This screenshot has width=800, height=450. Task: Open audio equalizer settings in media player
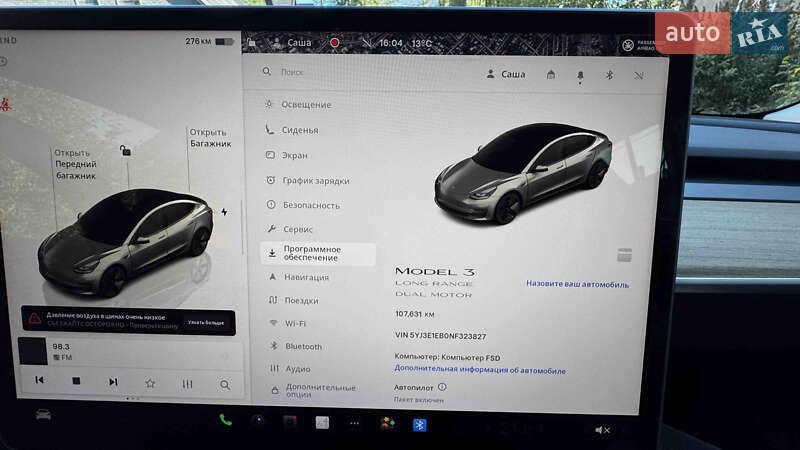(187, 383)
